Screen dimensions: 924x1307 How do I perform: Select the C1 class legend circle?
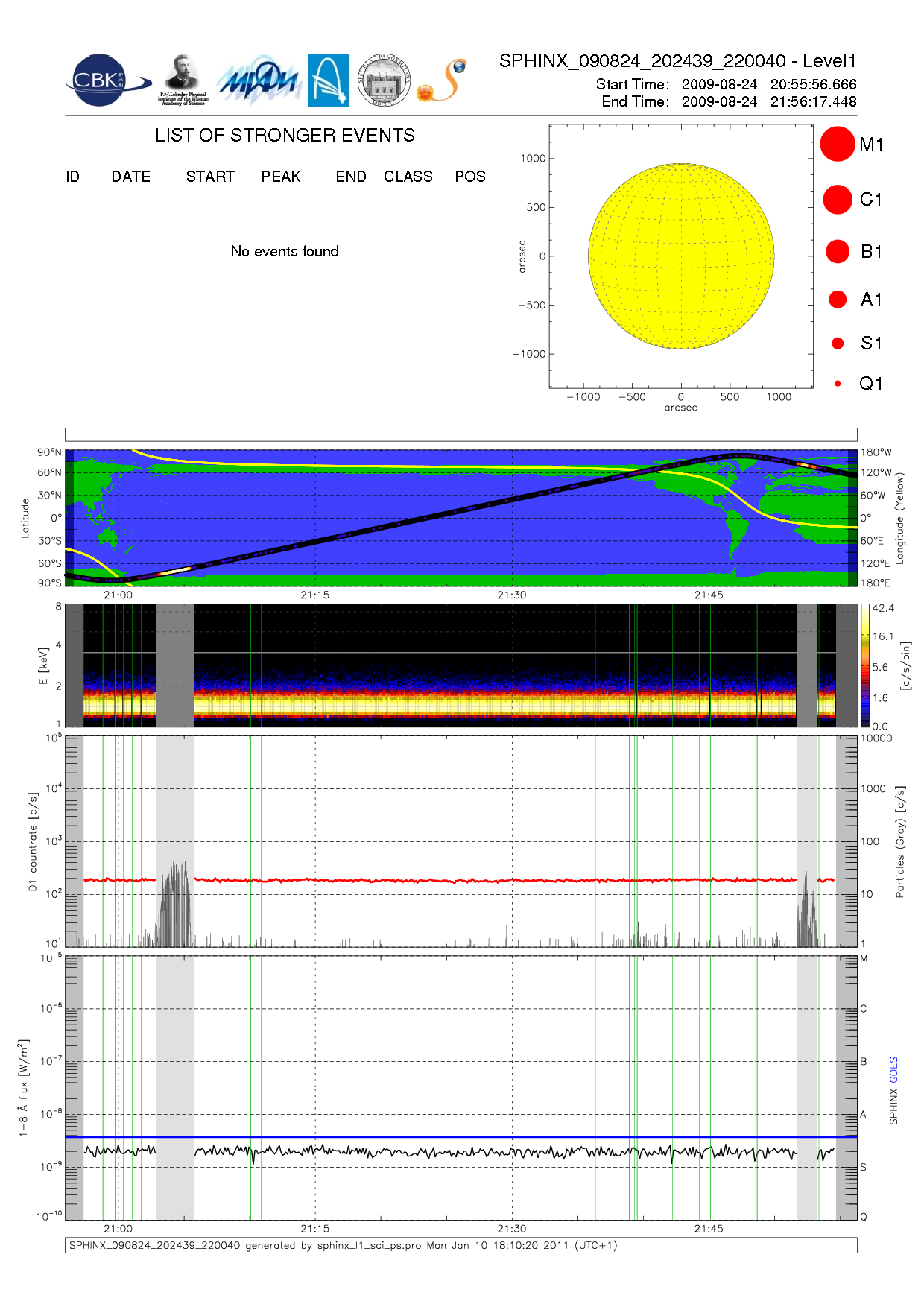coord(837,200)
